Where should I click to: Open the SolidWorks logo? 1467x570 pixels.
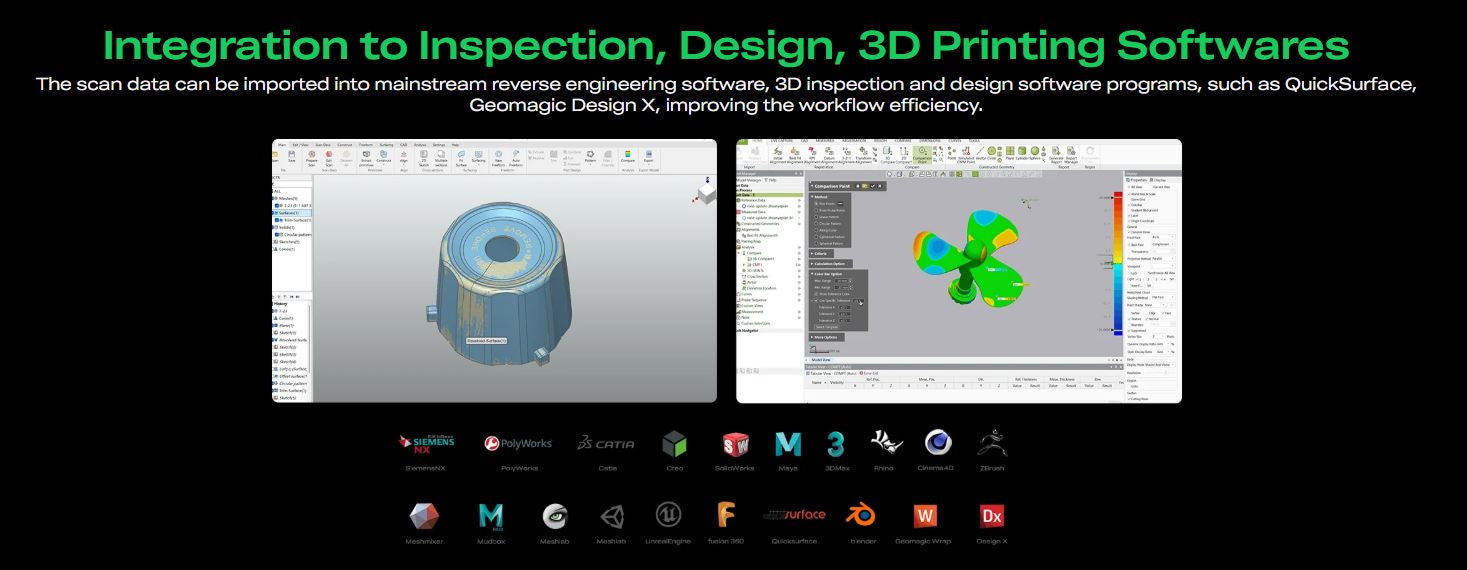coord(736,444)
